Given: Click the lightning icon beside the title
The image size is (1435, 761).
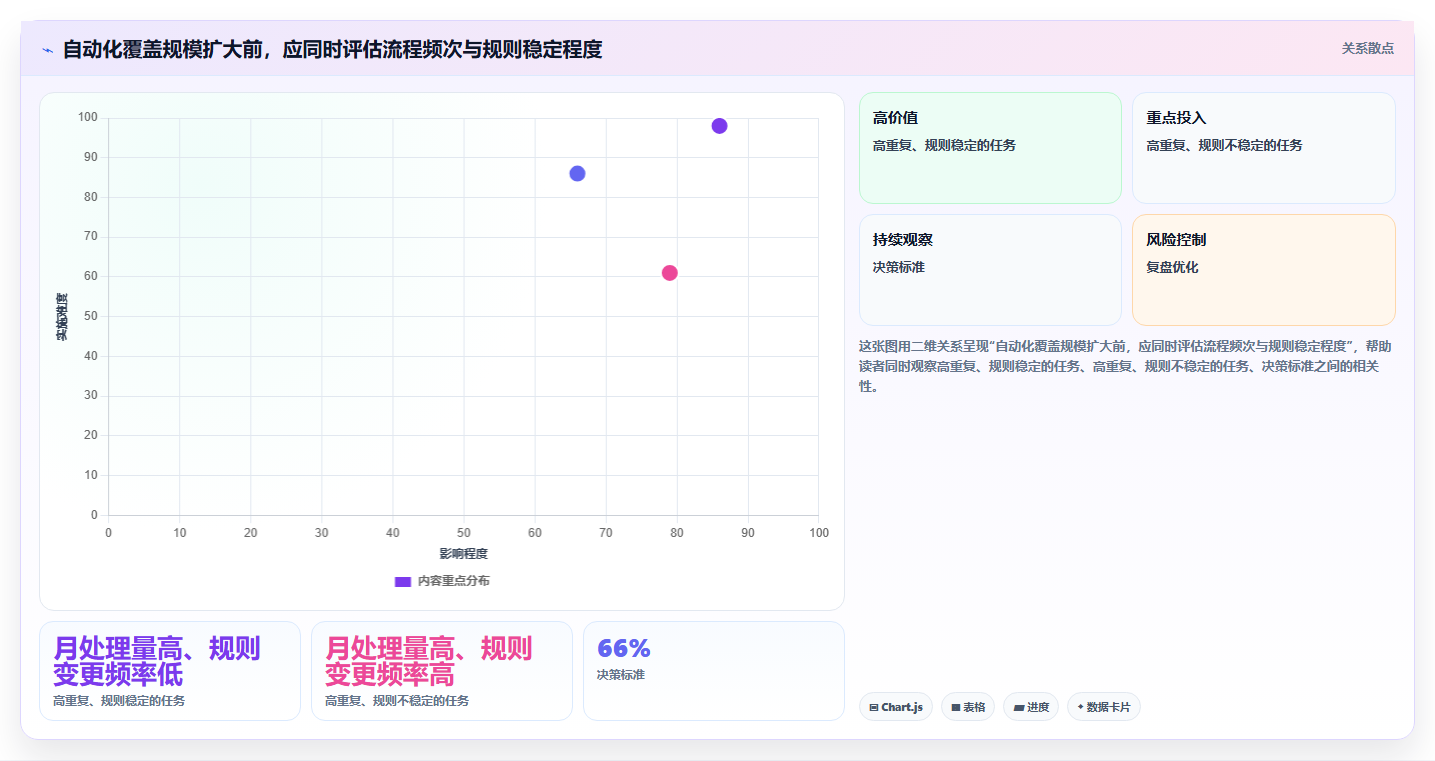Looking at the screenshot, I should (47, 50).
